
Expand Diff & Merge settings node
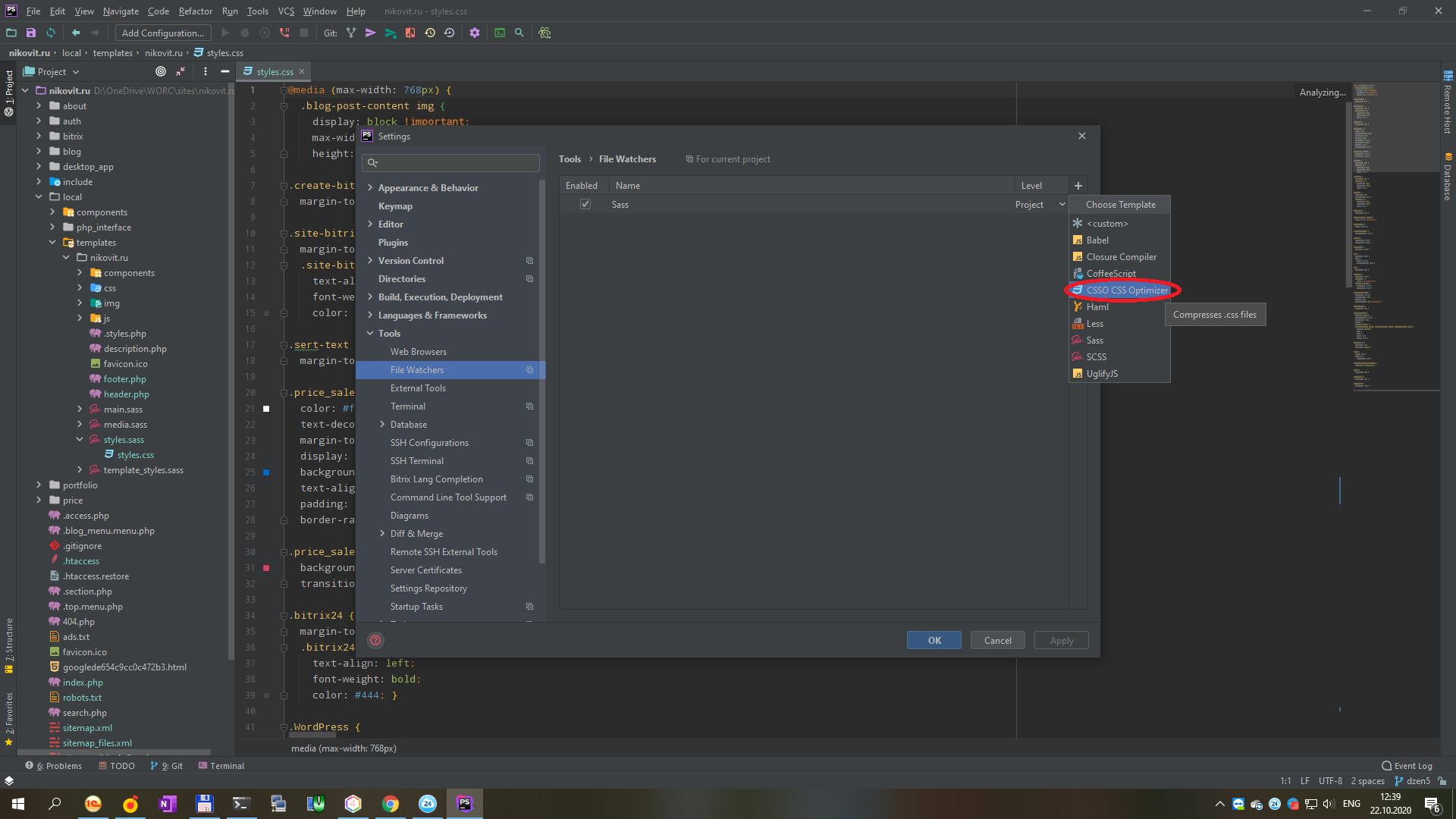pos(382,534)
